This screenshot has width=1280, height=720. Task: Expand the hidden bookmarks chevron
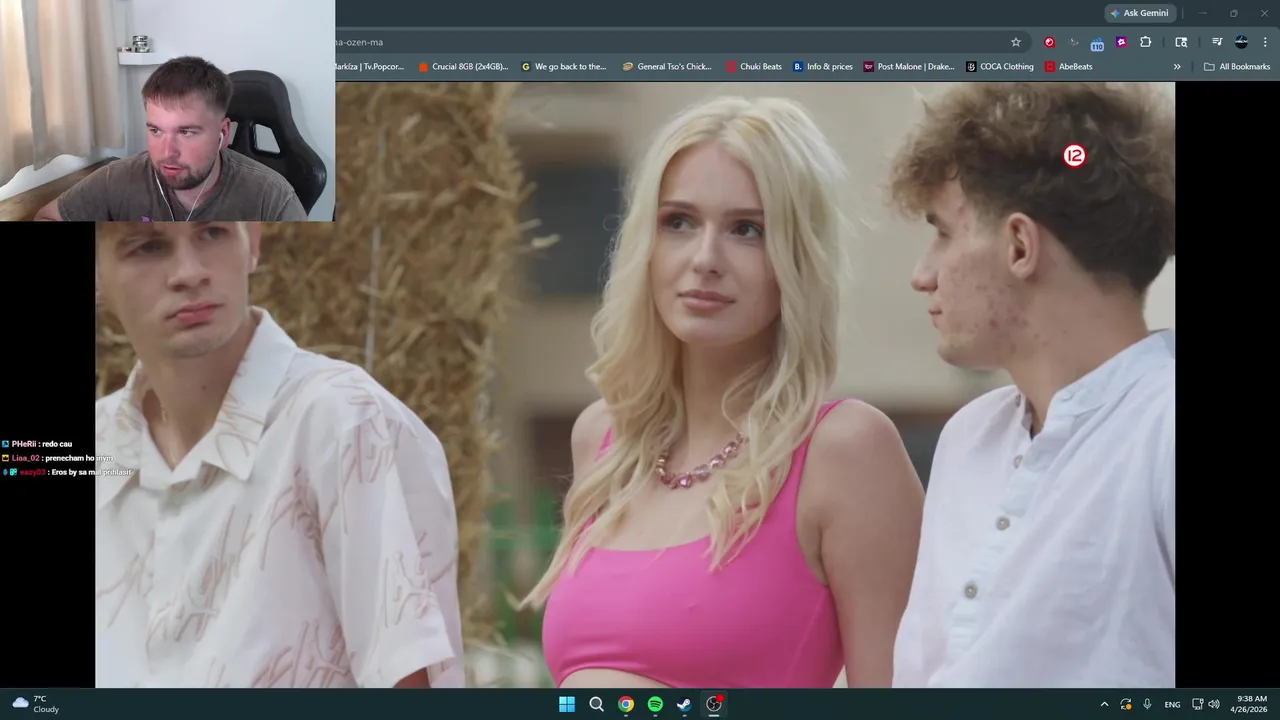pyautogui.click(x=1177, y=67)
